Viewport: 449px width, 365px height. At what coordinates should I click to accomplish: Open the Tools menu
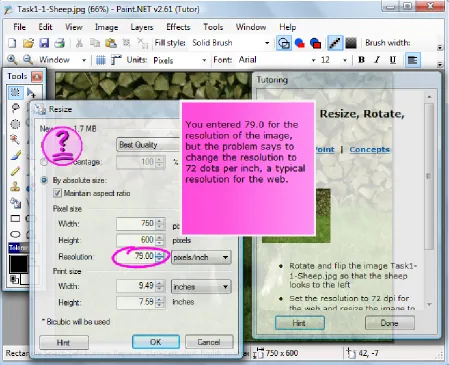pyautogui.click(x=213, y=27)
